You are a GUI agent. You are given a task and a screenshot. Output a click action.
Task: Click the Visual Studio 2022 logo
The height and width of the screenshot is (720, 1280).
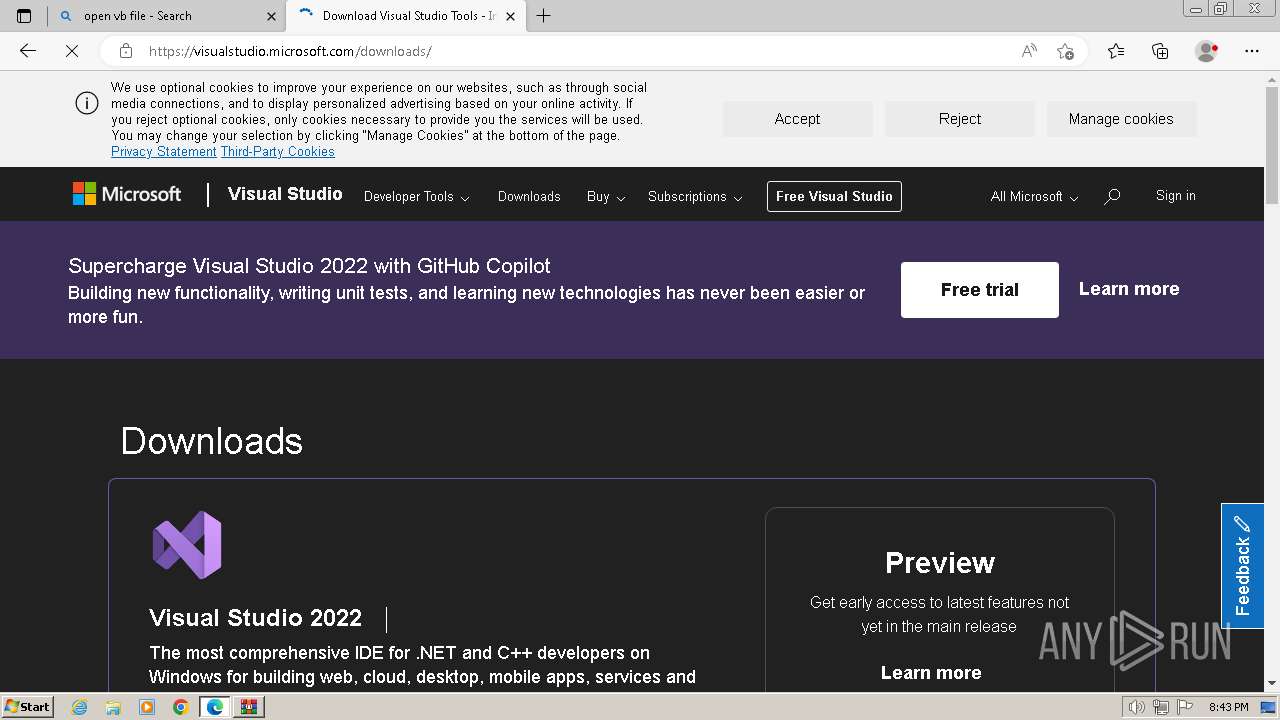point(187,545)
